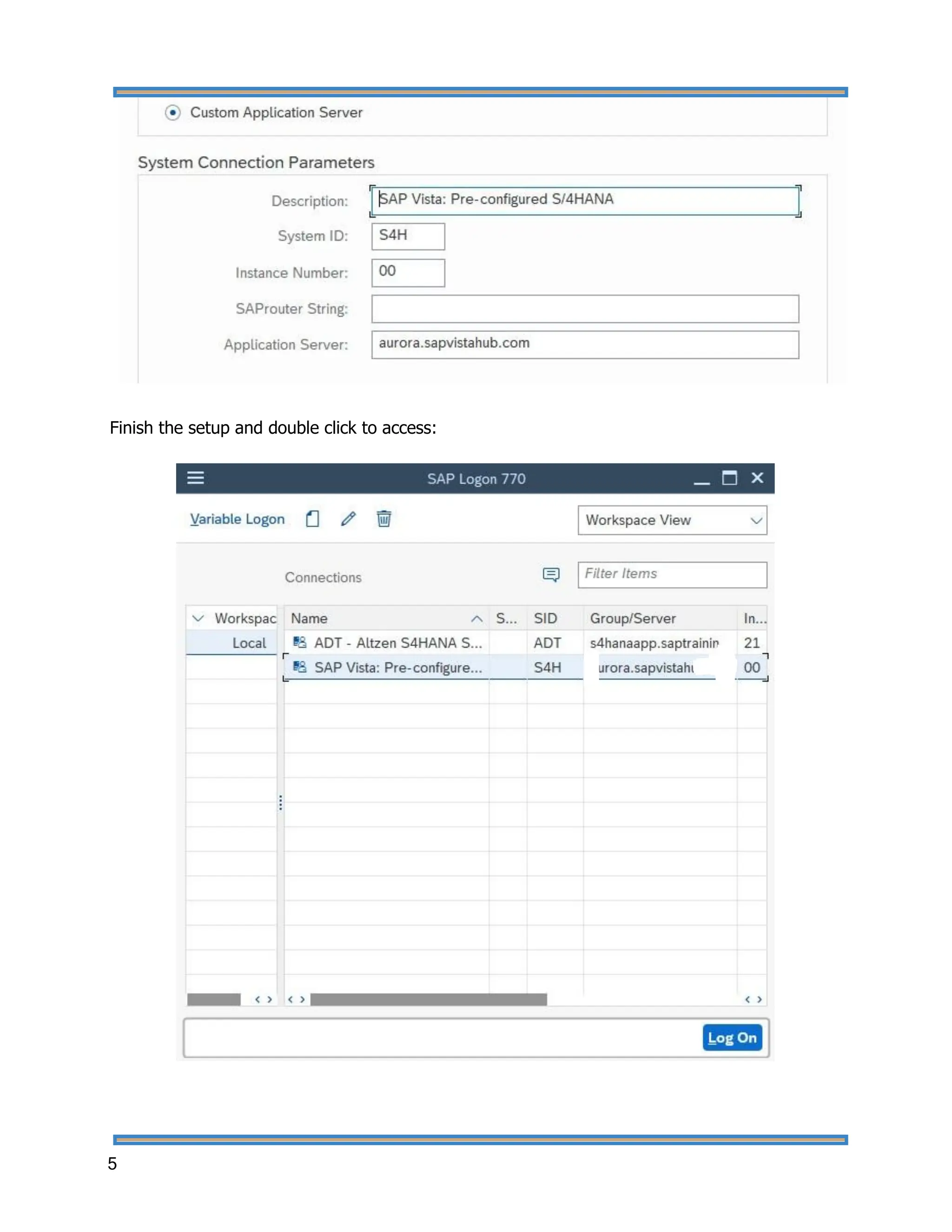Collapse the Workspaces tree chevron

click(x=198, y=618)
